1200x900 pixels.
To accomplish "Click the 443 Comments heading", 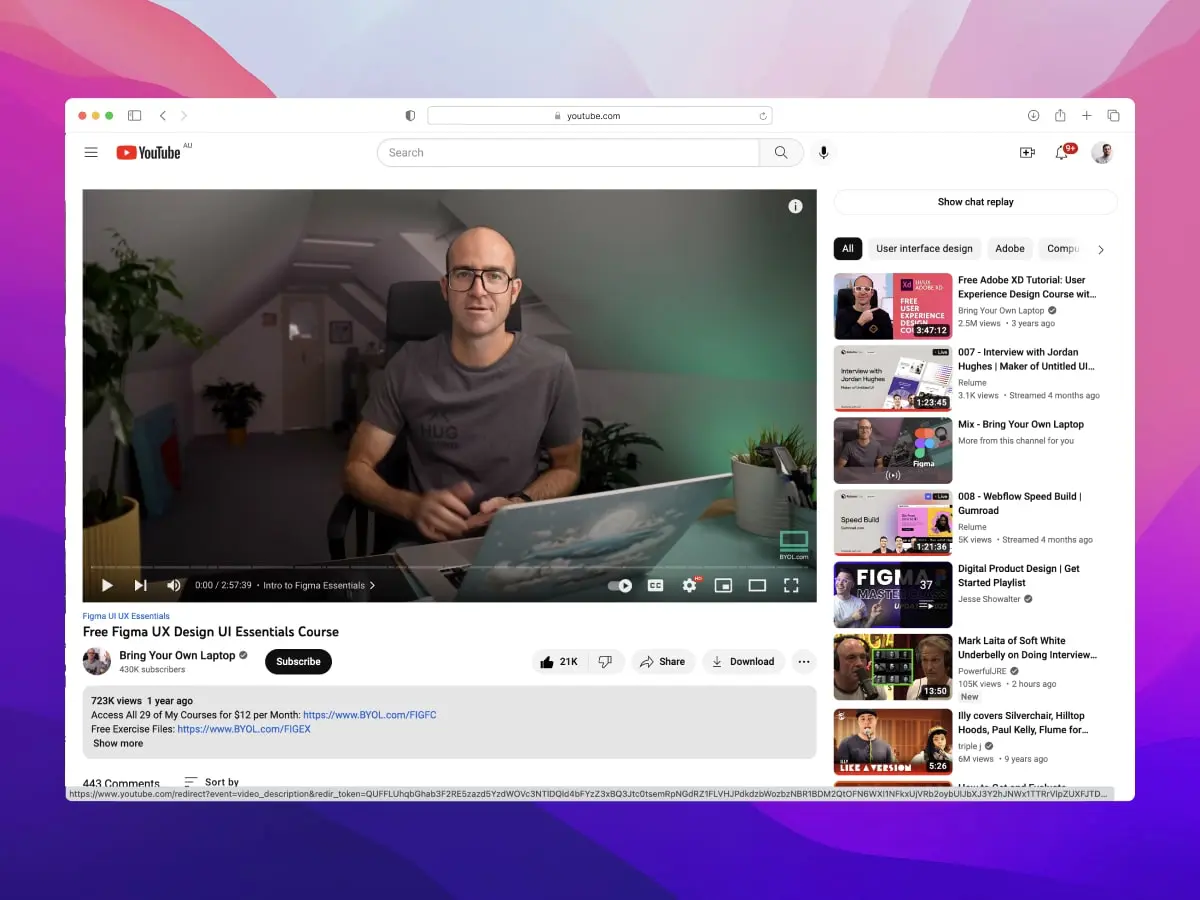I will point(121,783).
